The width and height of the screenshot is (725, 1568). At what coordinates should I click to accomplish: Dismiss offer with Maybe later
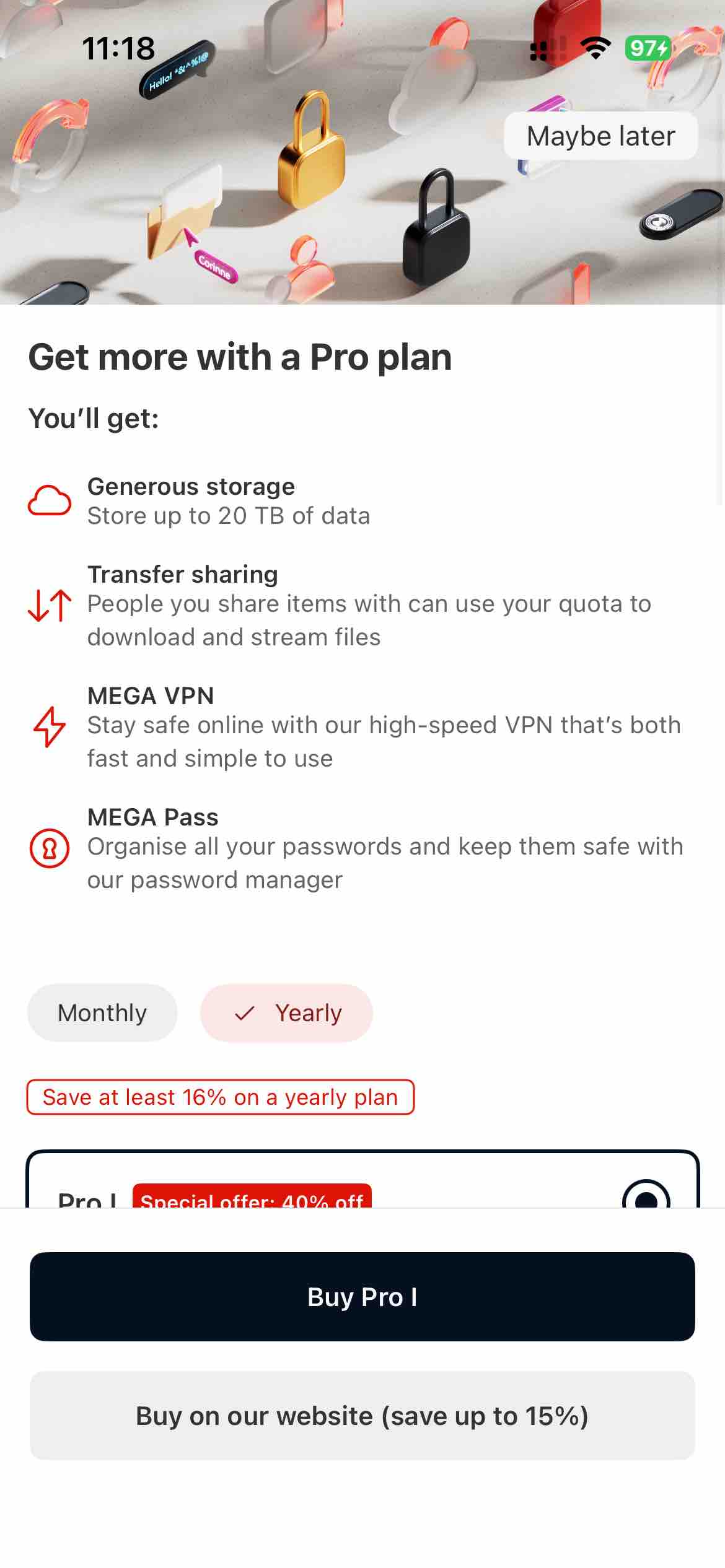pyautogui.click(x=600, y=136)
